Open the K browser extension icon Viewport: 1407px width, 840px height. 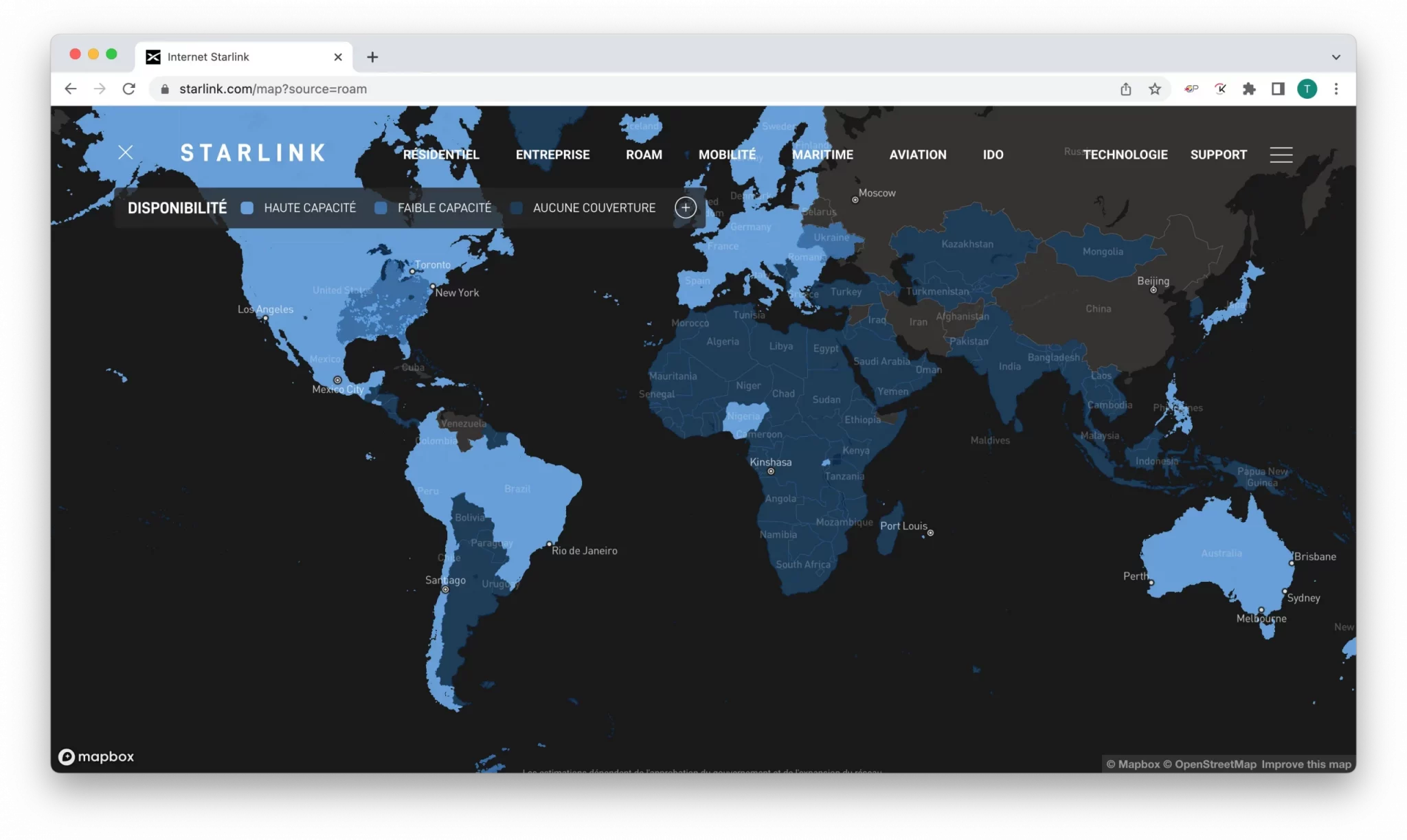[x=1220, y=89]
